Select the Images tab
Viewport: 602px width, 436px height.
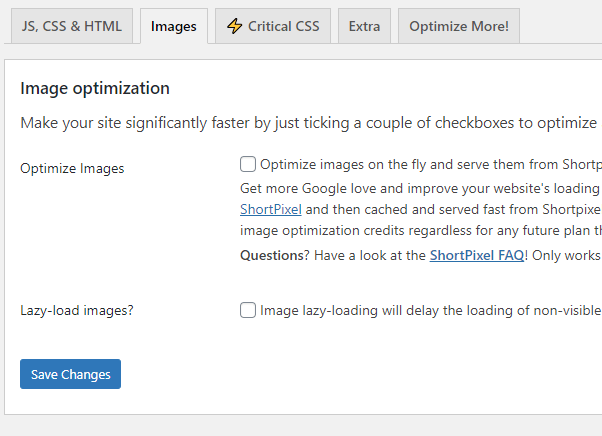pyautogui.click(x=174, y=26)
